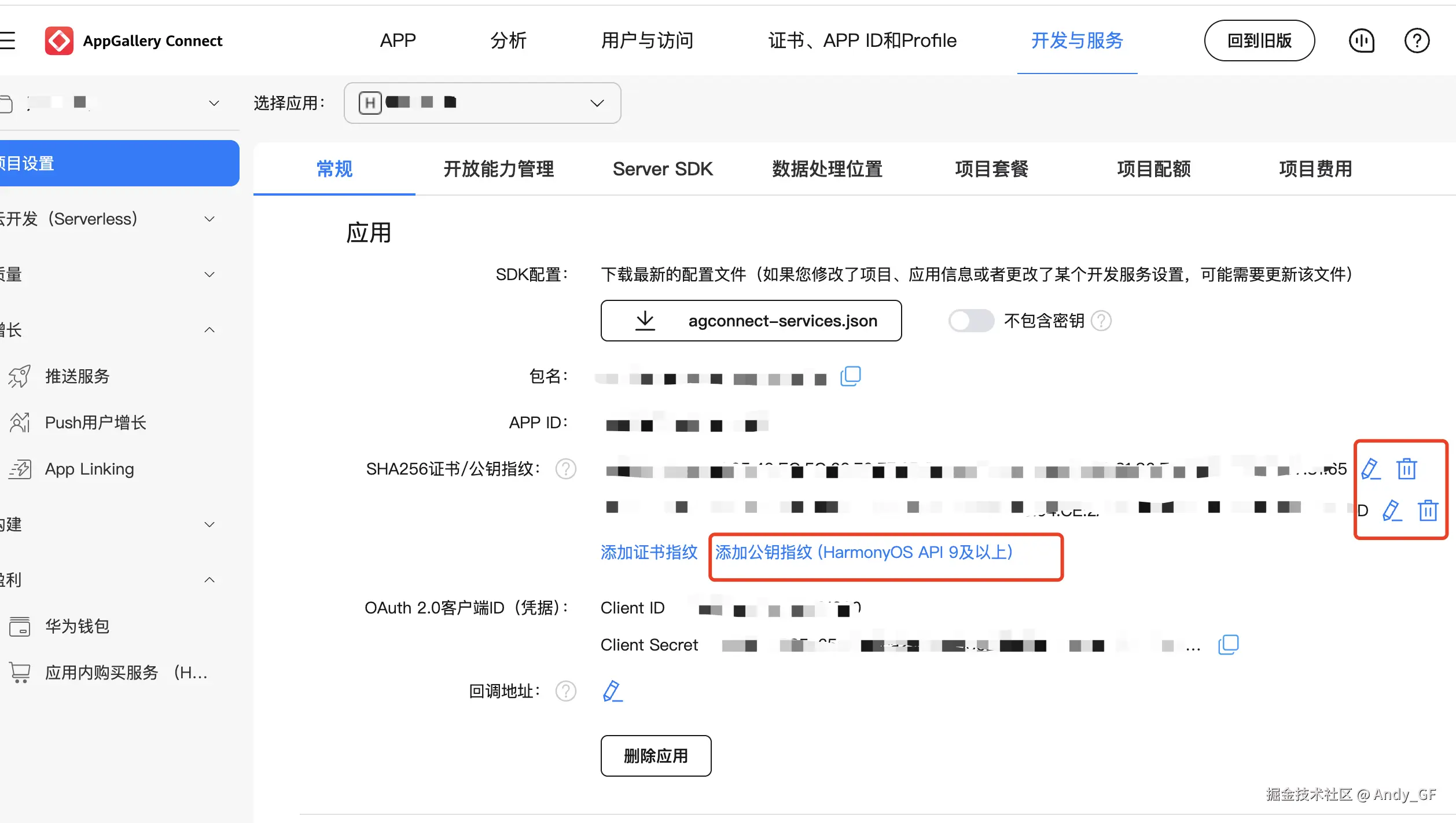Expand the Serverless section in sidebar

point(209,219)
